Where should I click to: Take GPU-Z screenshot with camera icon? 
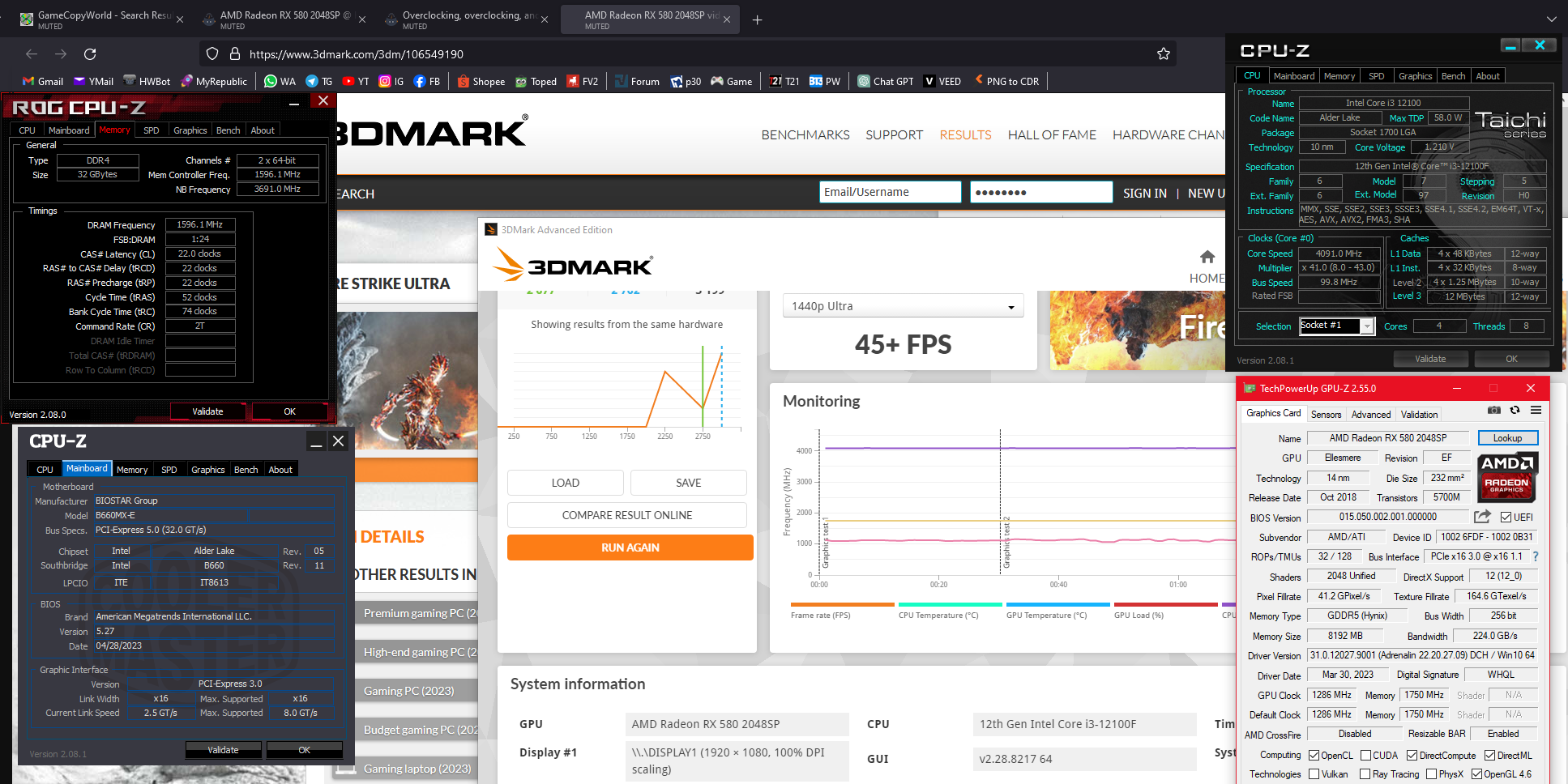pyautogui.click(x=1494, y=410)
